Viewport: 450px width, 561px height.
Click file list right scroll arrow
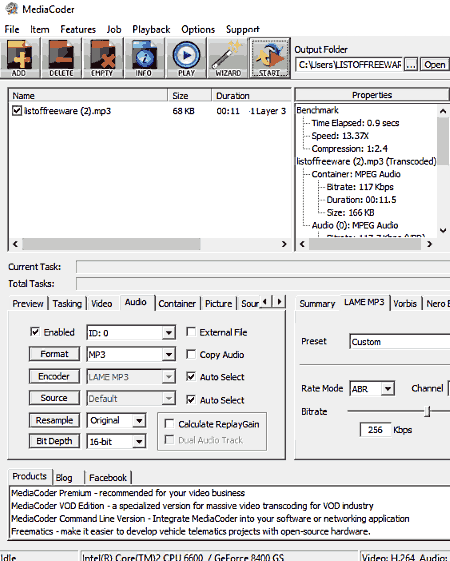[x=284, y=244]
